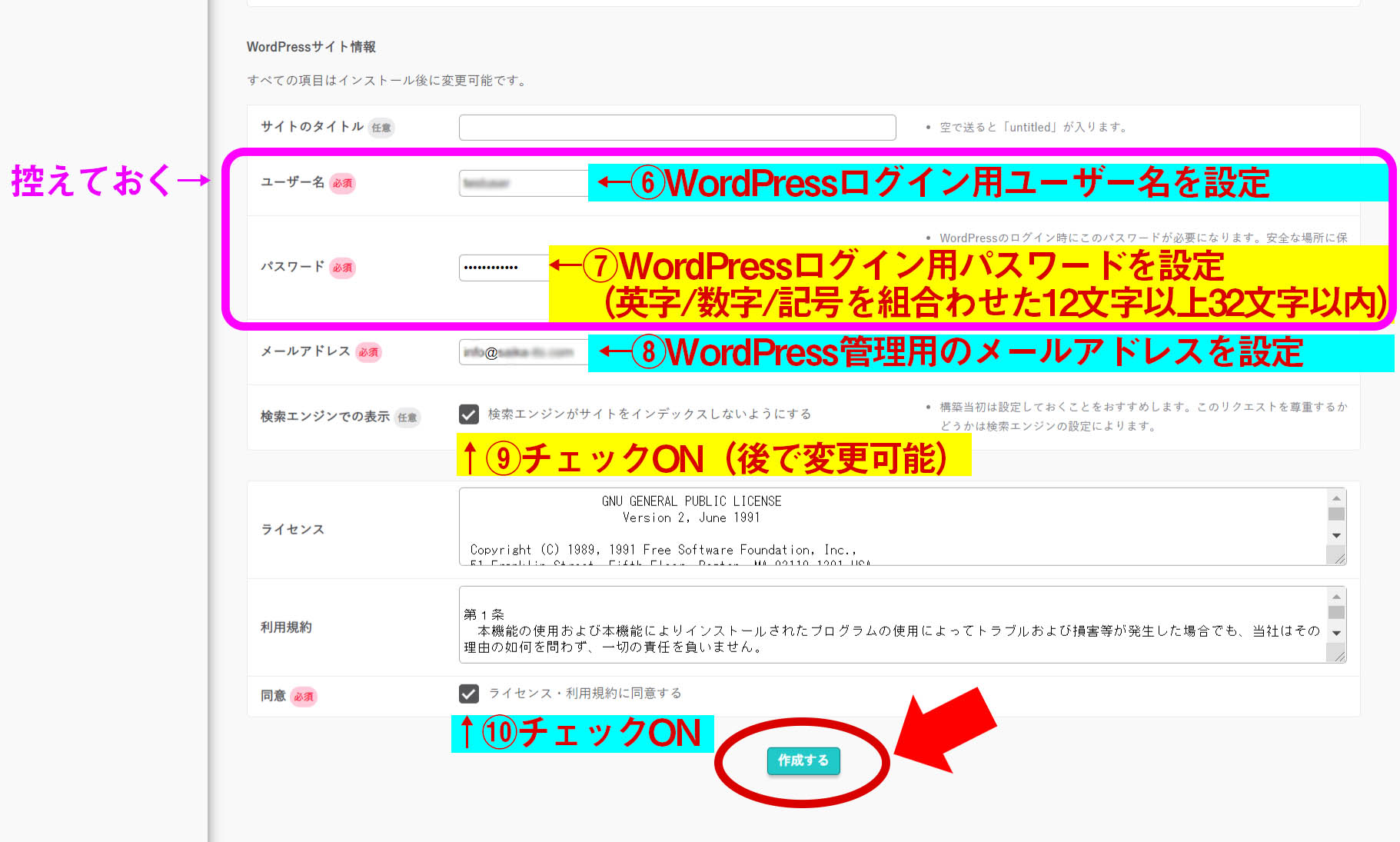Click the terms box scroll down arrow
This screenshot has height=842, width=1400.
click(x=1336, y=633)
